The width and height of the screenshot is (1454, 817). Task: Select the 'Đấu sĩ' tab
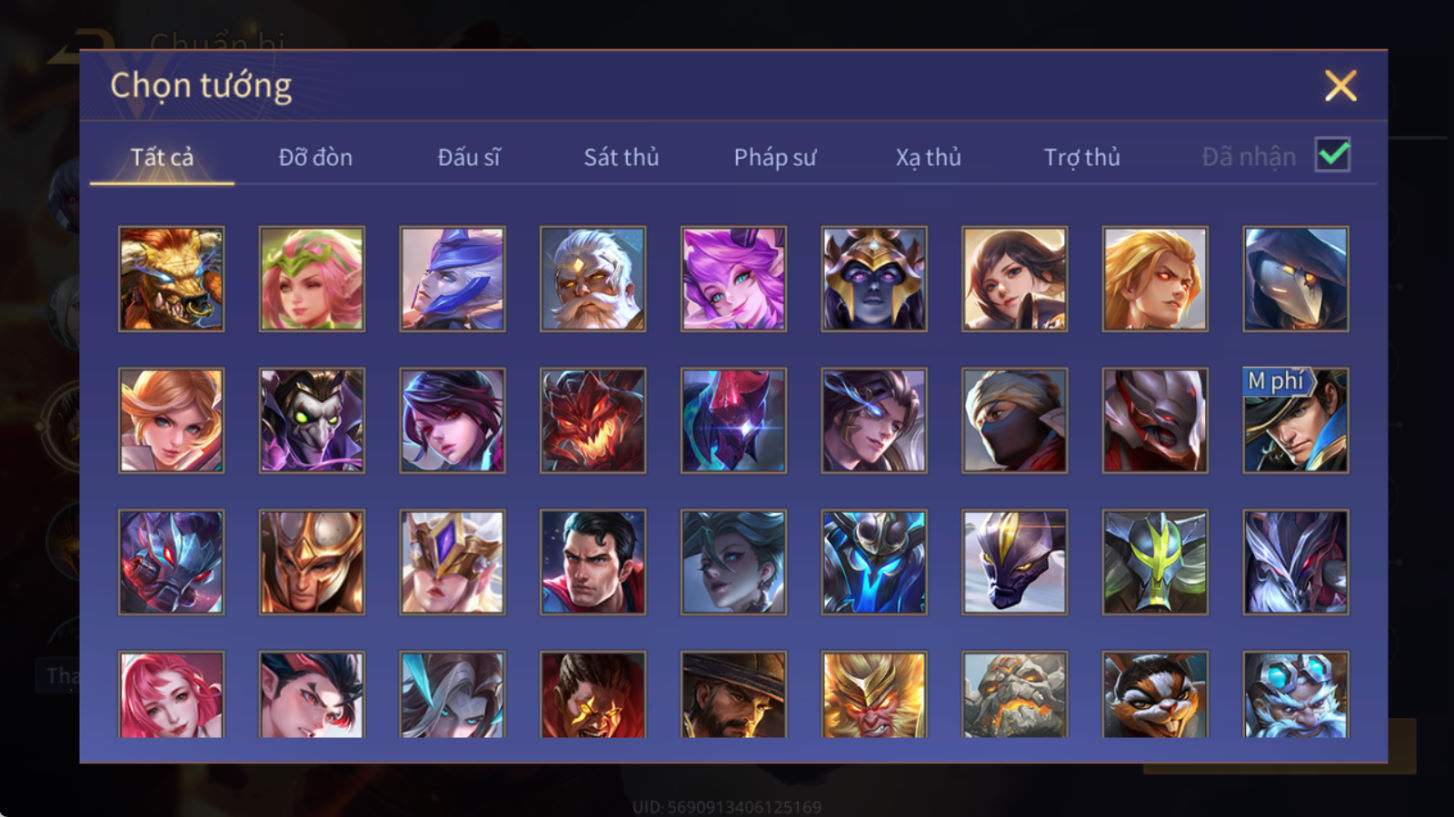click(468, 157)
